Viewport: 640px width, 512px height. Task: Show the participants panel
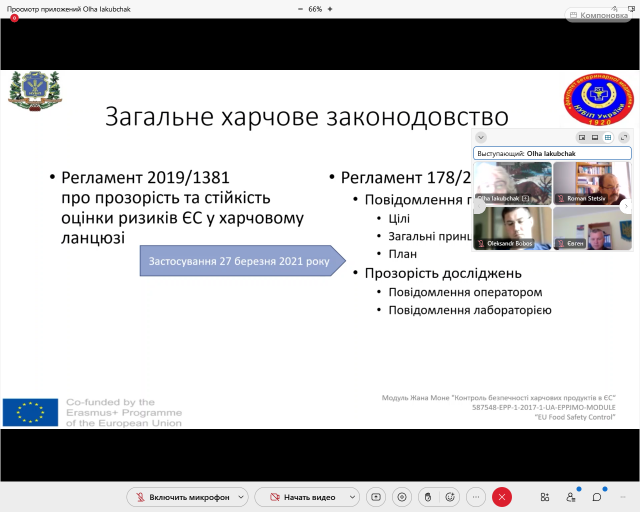tap(571, 497)
